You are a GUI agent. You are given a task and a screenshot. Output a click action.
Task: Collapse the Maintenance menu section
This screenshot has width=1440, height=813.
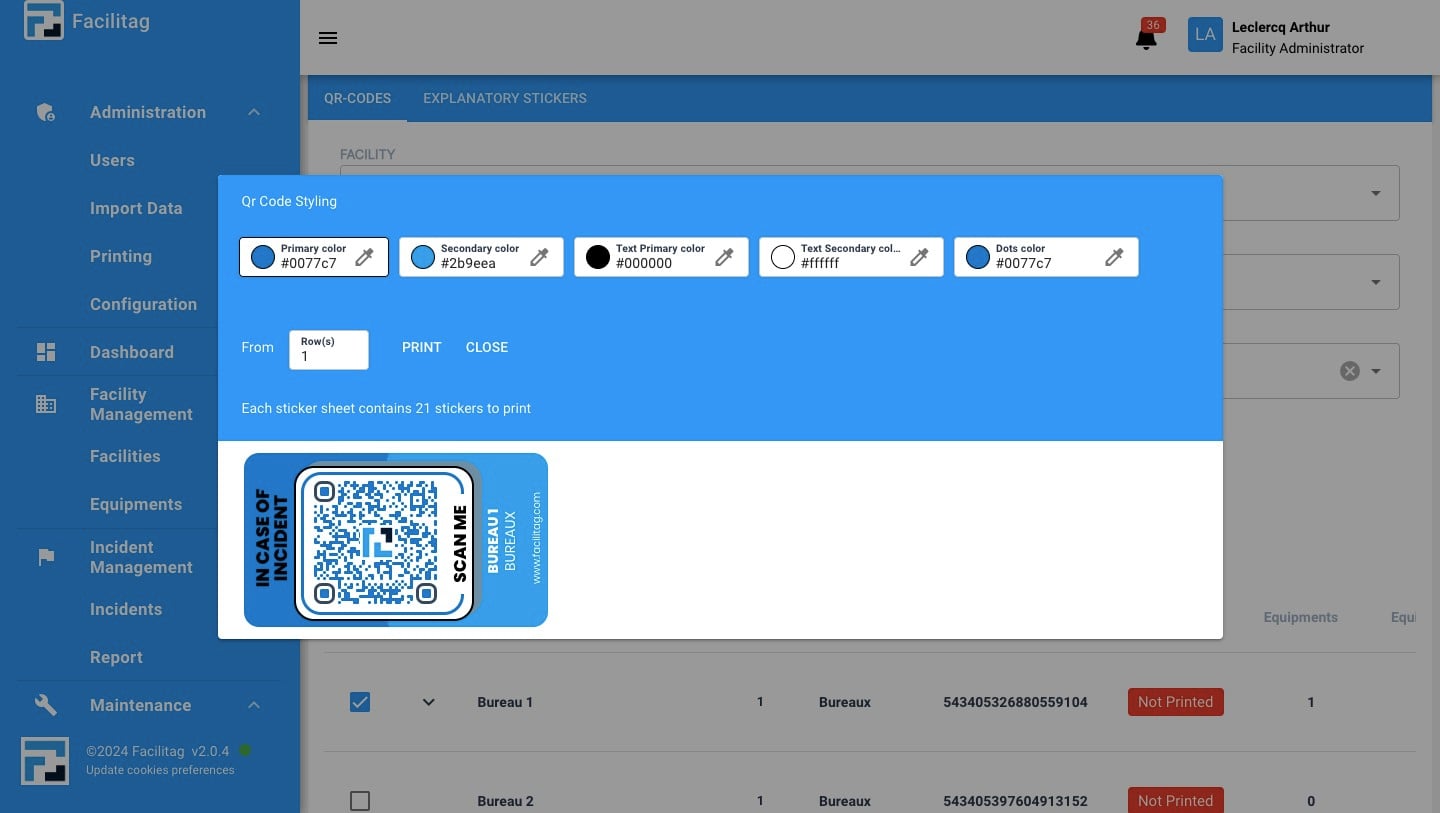click(x=254, y=705)
